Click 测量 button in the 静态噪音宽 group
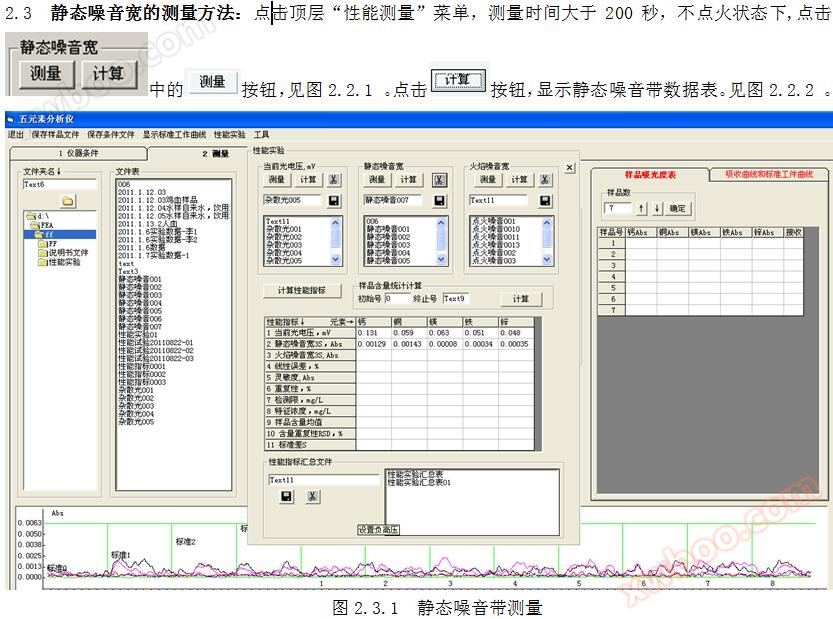Viewport: 833px width, 619px height. point(377,180)
